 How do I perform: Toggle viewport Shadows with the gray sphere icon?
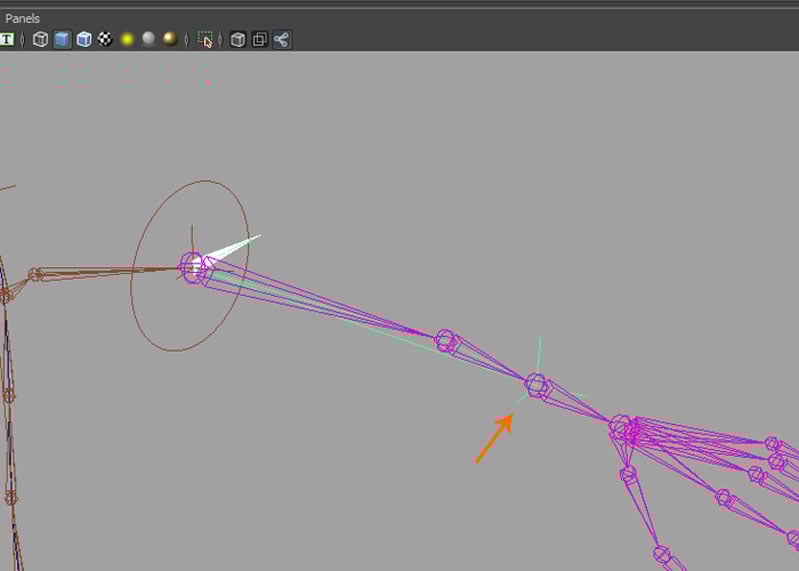coord(148,39)
